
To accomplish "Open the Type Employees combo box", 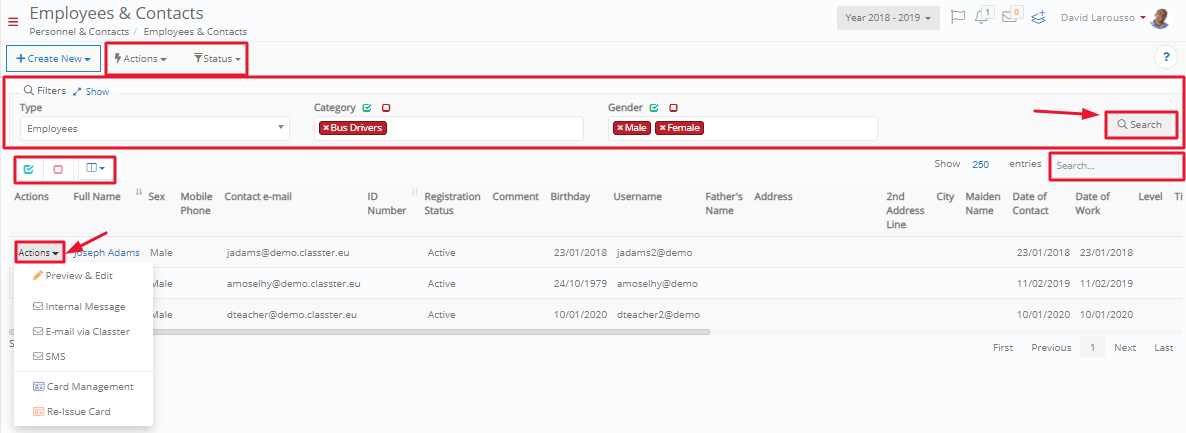I will click(x=154, y=128).
